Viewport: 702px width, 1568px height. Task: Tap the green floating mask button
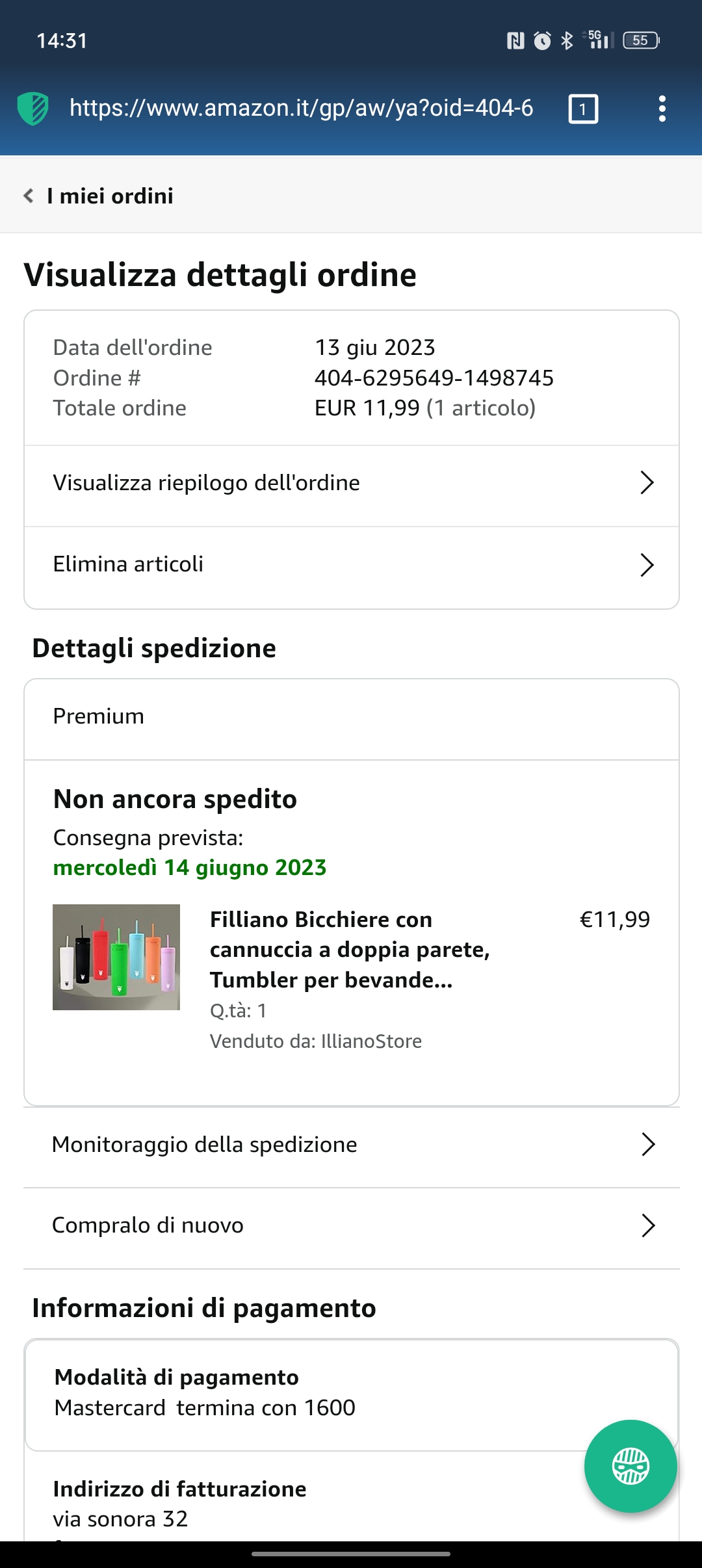(x=630, y=1466)
